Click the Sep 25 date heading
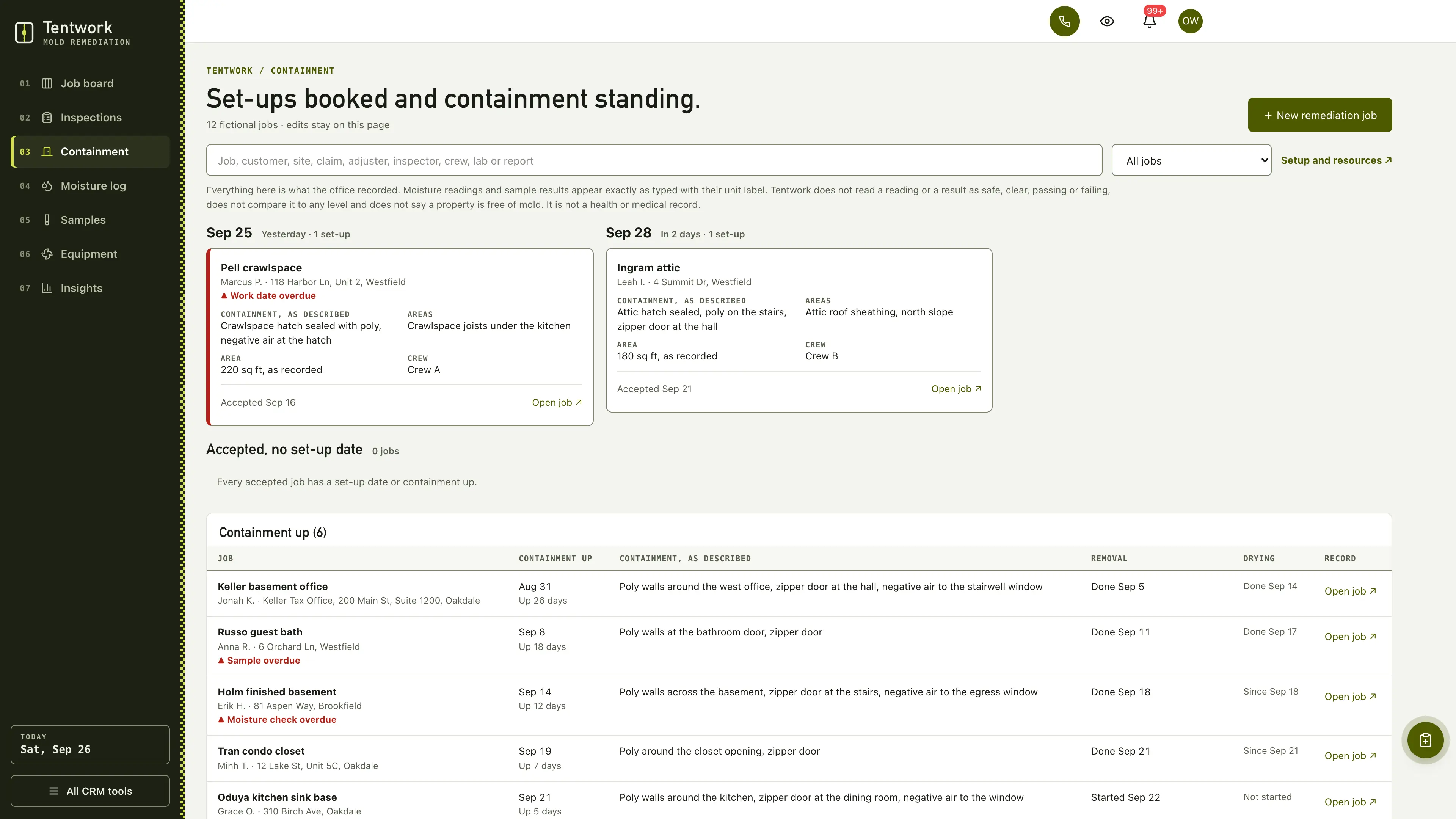1456x819 pixels. point(229,233)
